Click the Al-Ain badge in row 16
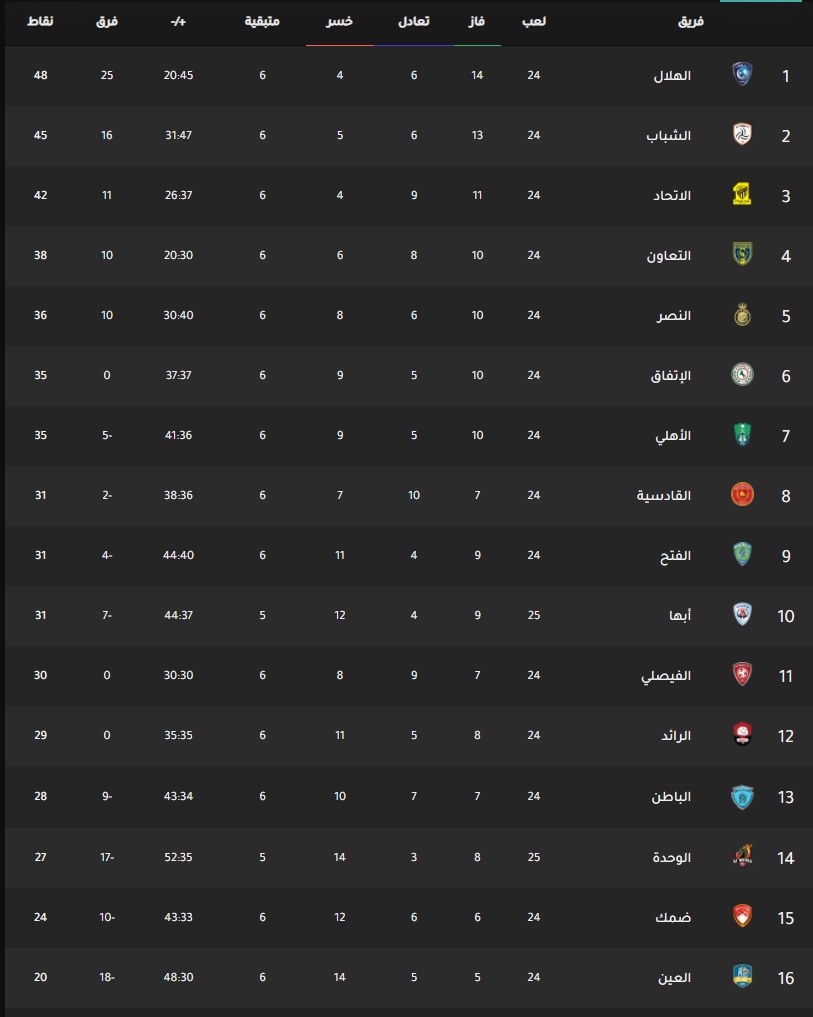The height and width of the screenshot is (1017, 813). (x=742, y=977)
